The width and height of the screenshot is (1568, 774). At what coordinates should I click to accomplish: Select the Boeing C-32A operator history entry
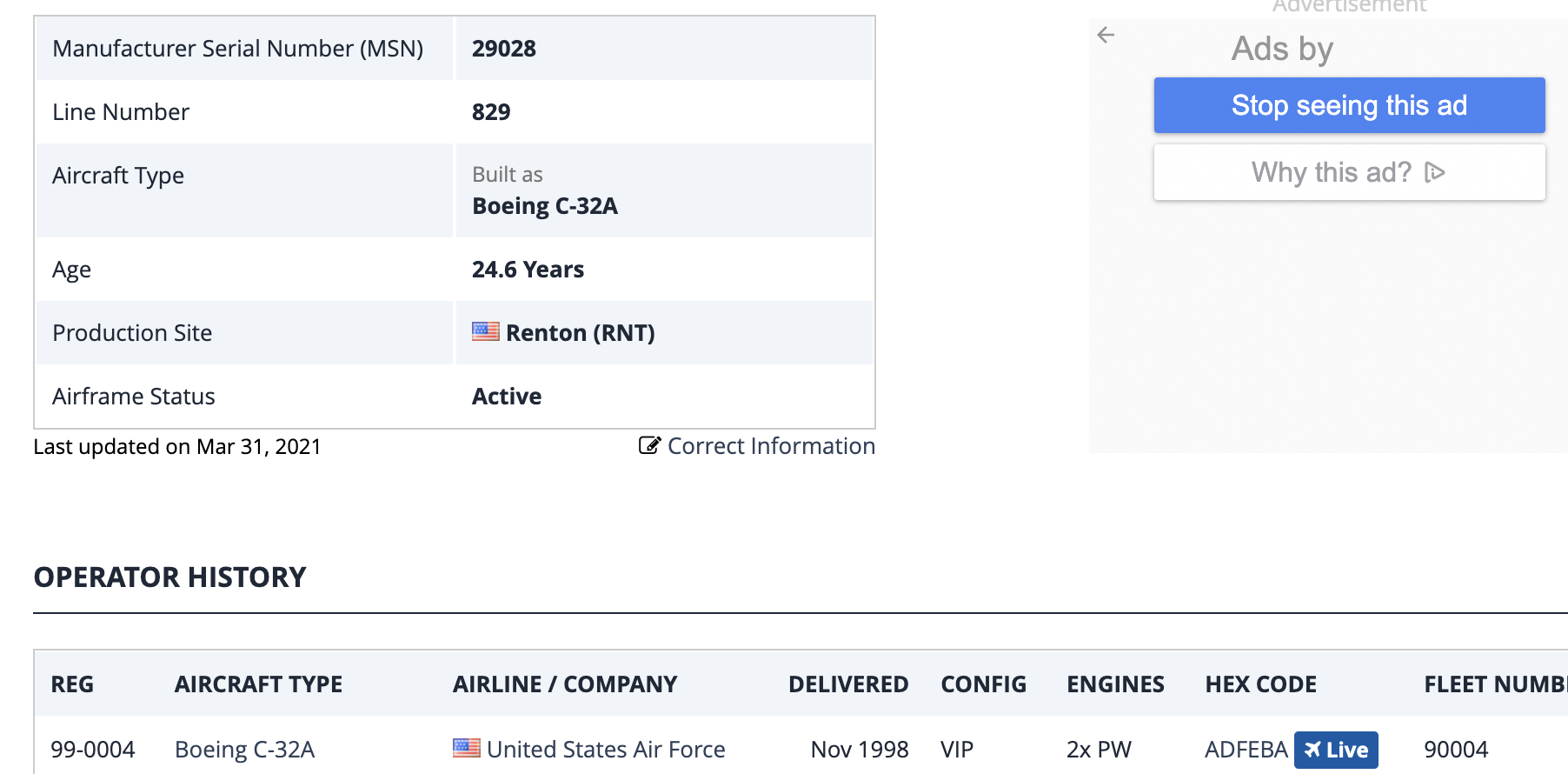(x=244, y=749)
